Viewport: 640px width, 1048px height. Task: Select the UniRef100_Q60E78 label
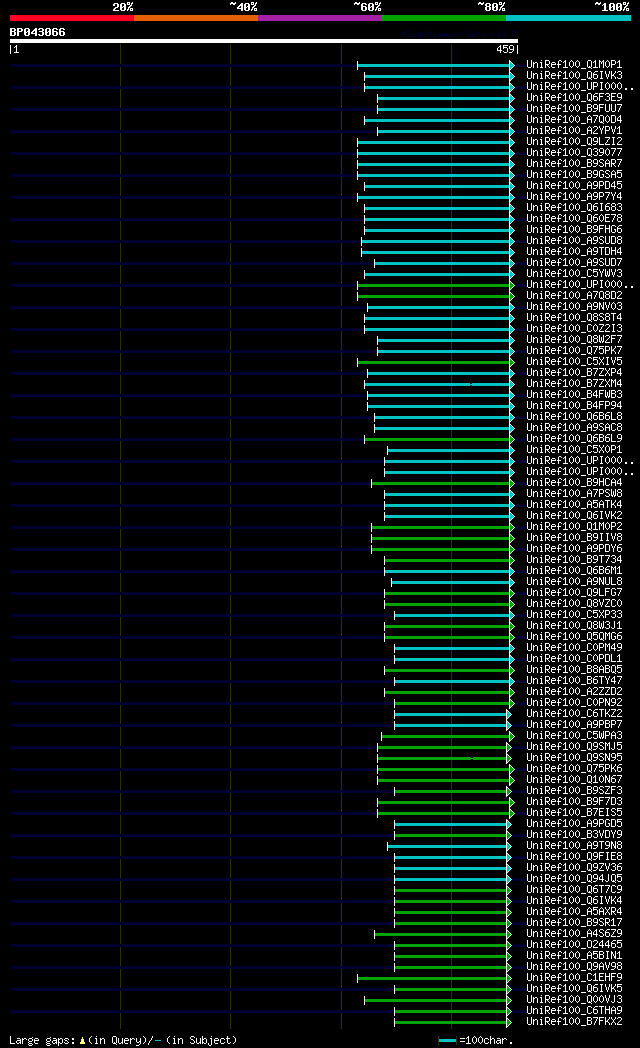pyautogui.click(x=574, y=219)
